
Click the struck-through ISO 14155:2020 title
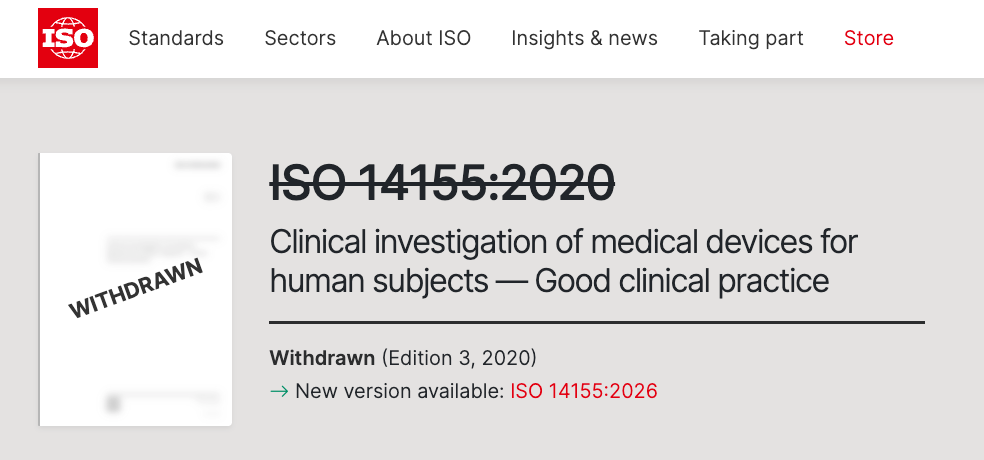tap(442, 183)
